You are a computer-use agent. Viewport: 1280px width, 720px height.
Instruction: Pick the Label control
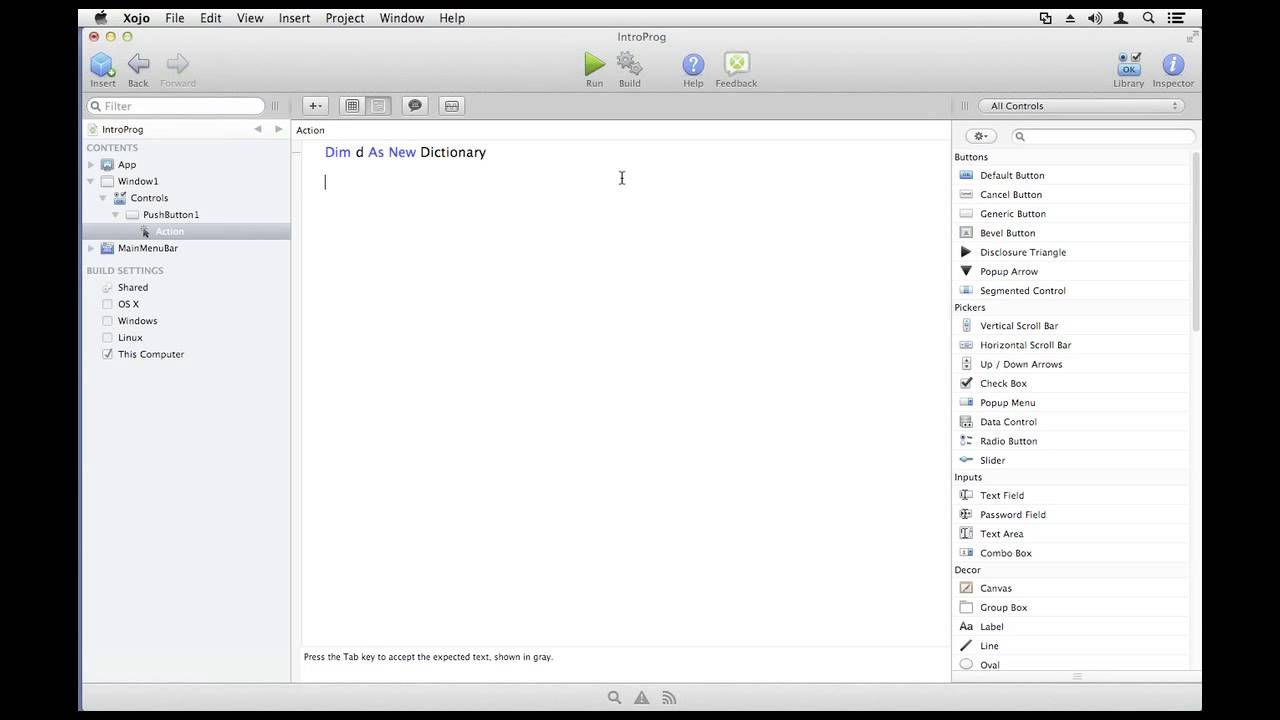point(991,627)
